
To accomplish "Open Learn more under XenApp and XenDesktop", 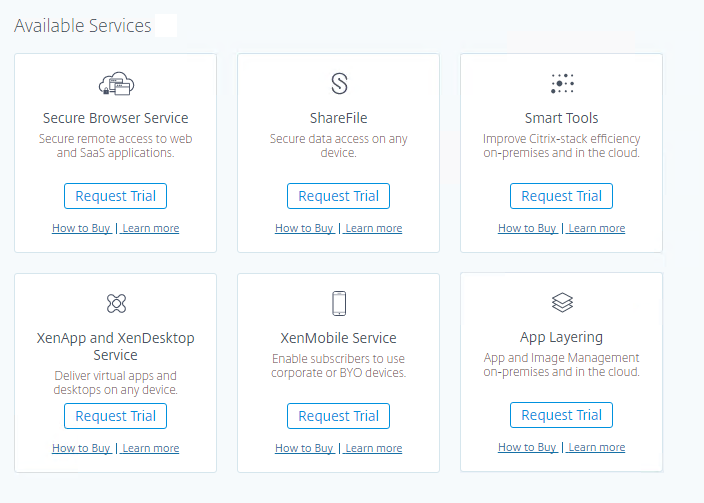I will pyautogui.click(x=150, y=448).
